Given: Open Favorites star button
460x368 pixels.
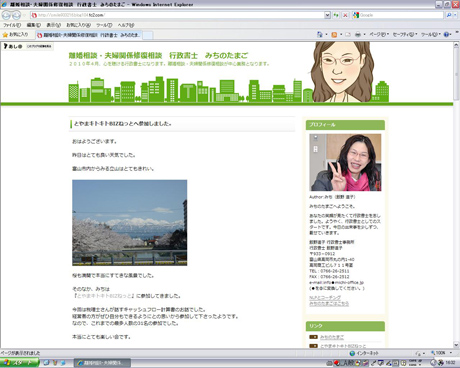Looking at the screenshot, I should click(15, 34).
